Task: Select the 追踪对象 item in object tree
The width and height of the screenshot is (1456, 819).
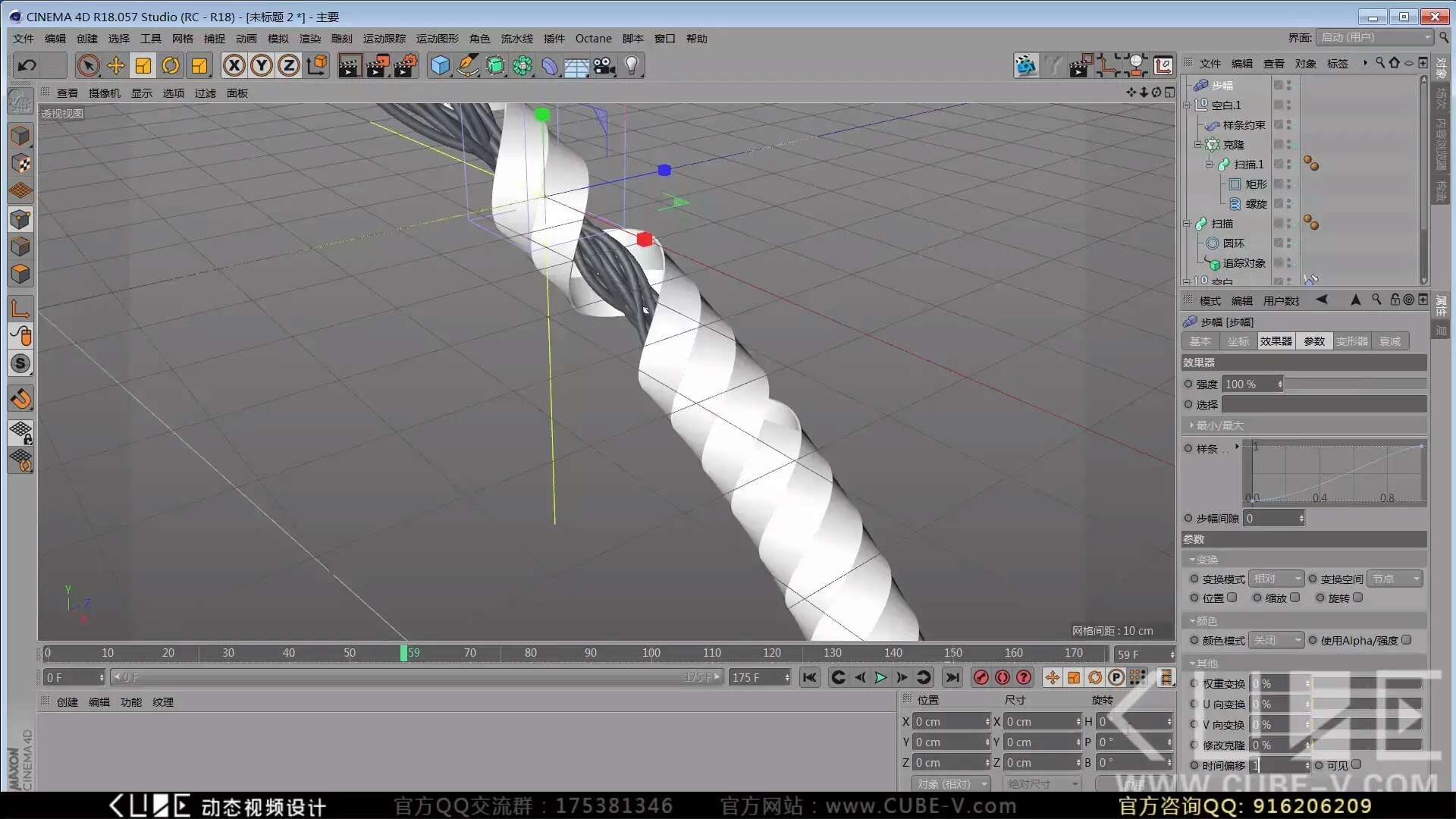Action: tap(1243, 263)
